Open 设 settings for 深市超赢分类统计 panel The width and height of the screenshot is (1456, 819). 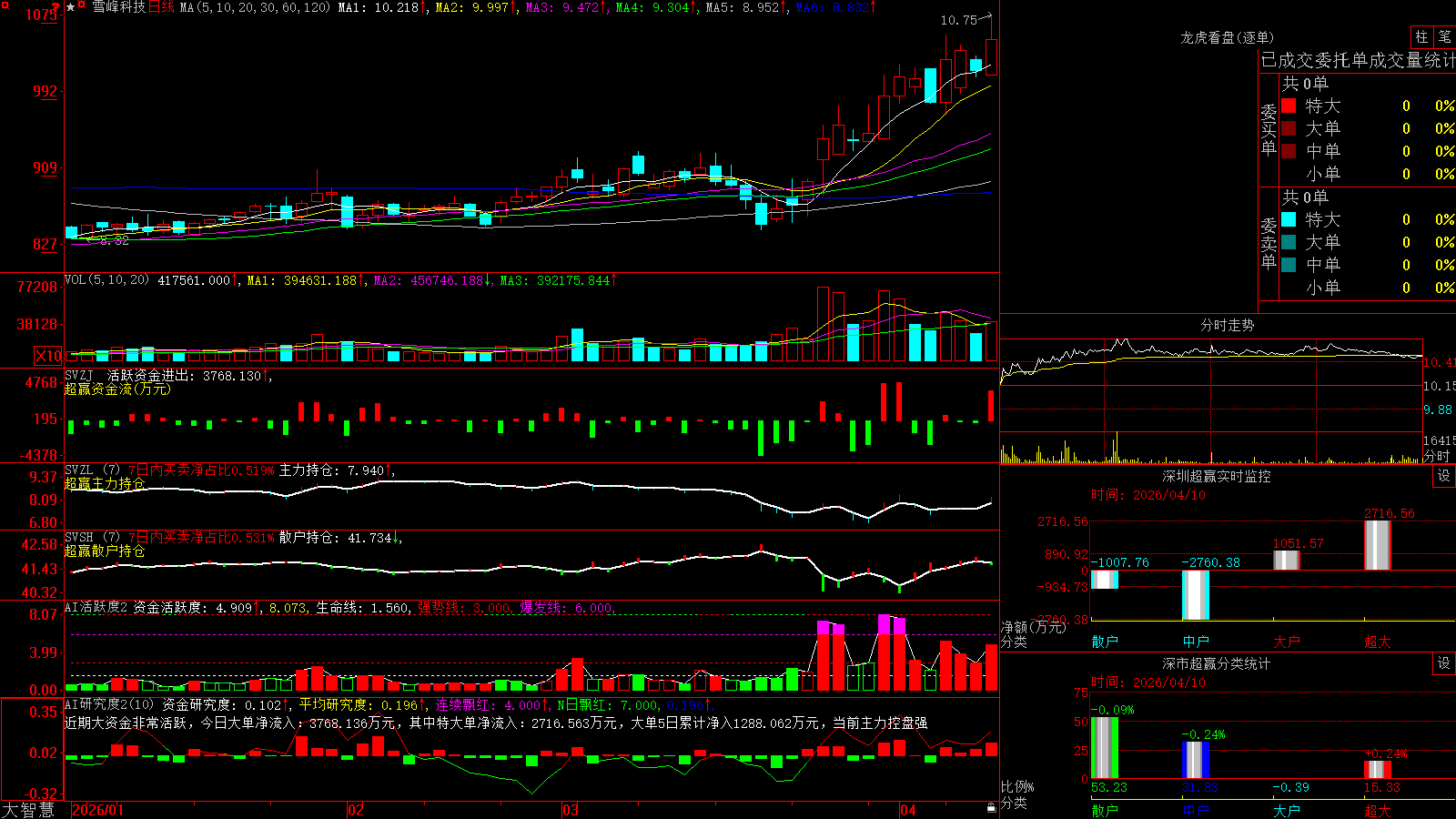pyautogui.click(x=1444, y=663)
